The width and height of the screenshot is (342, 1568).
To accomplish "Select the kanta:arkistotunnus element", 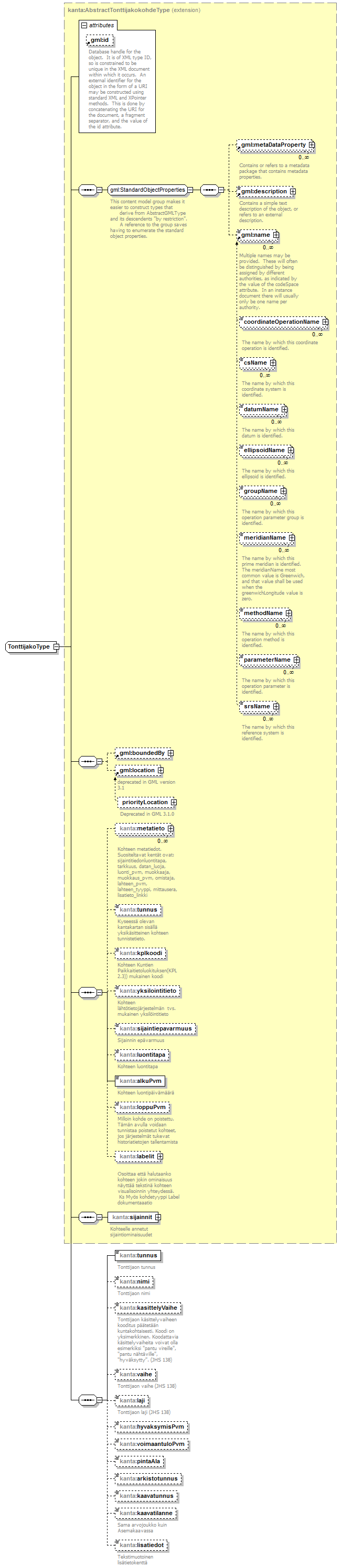I will pos(149,1478).
